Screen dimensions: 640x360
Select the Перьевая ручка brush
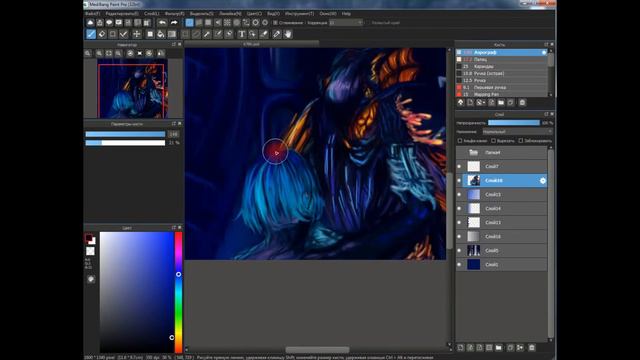point(501,87)
